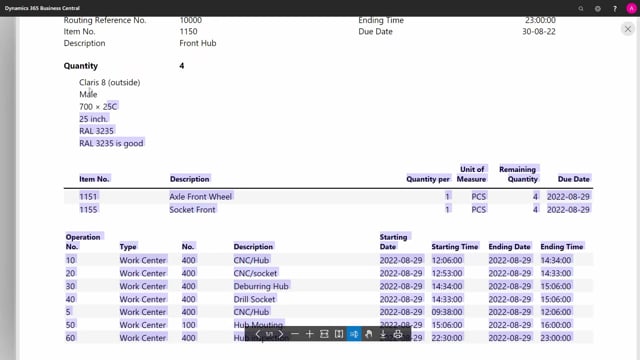Switch to the hand pan tool

tap(369, 334)
